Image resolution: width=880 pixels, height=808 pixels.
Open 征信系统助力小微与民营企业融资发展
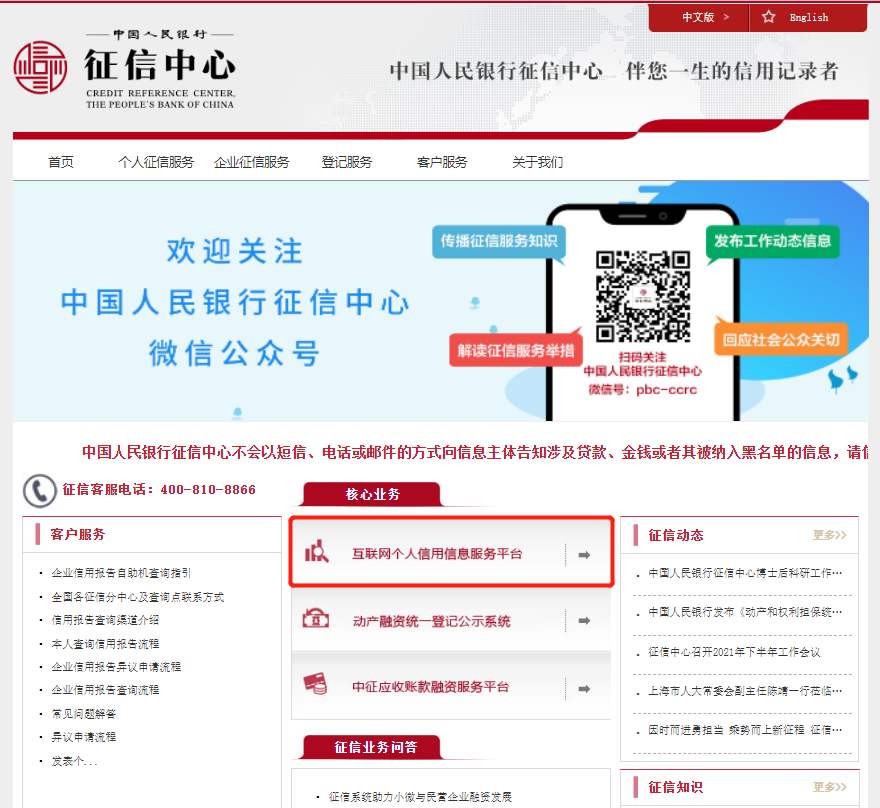420,797
